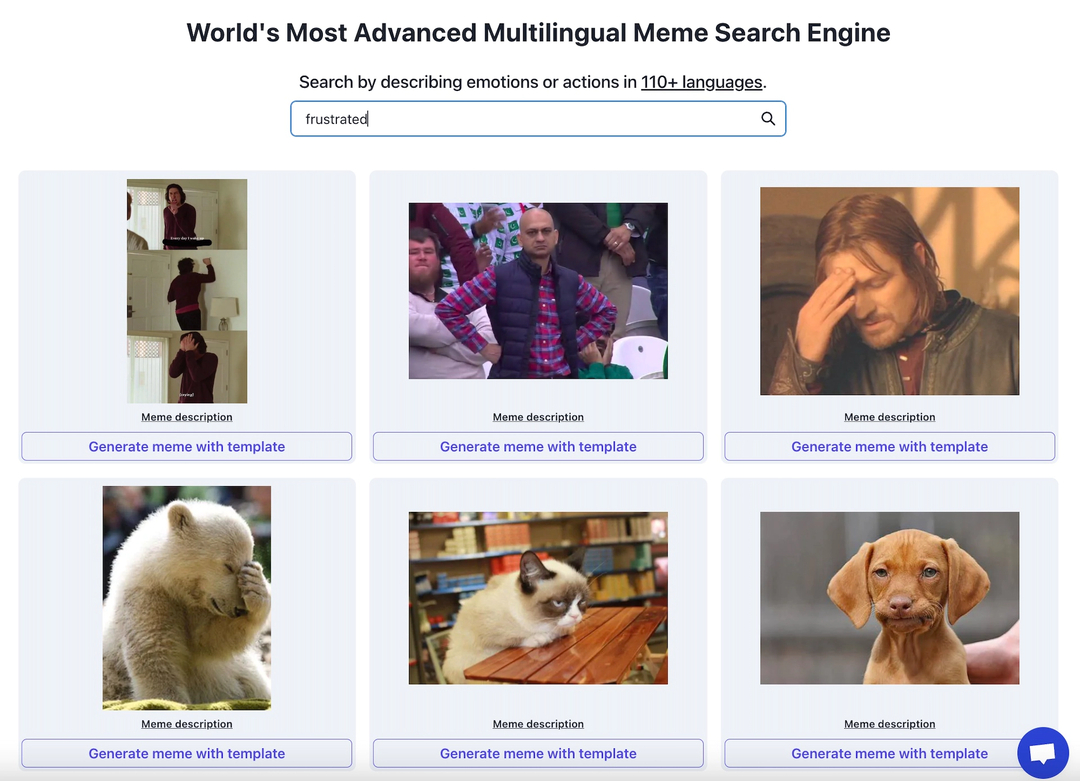The width and height of the screenshot is (1080, 781).
Task: Generate meme with cricket fan template
Action: pyautogui.click(x=538, y=447)
